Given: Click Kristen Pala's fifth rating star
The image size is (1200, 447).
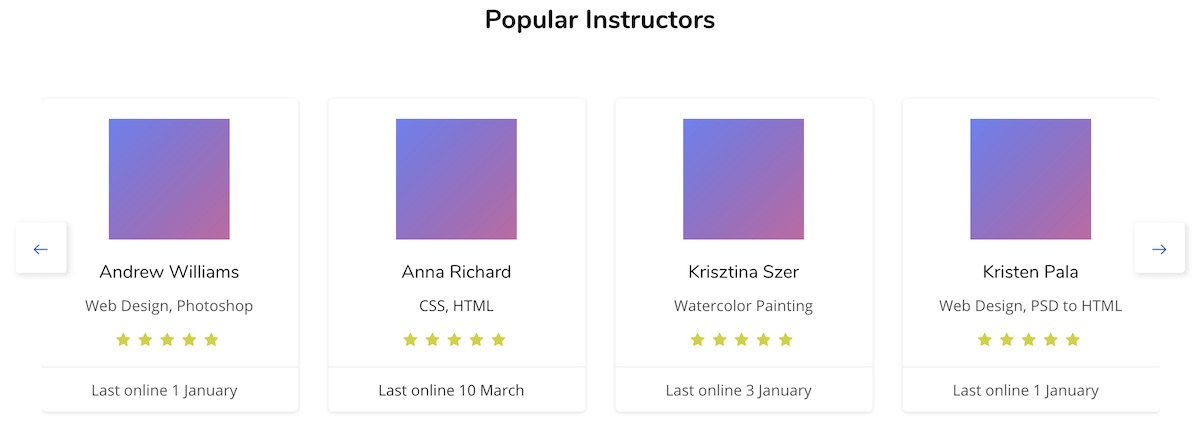Looking at the screenshot, I should [1073, 340].
